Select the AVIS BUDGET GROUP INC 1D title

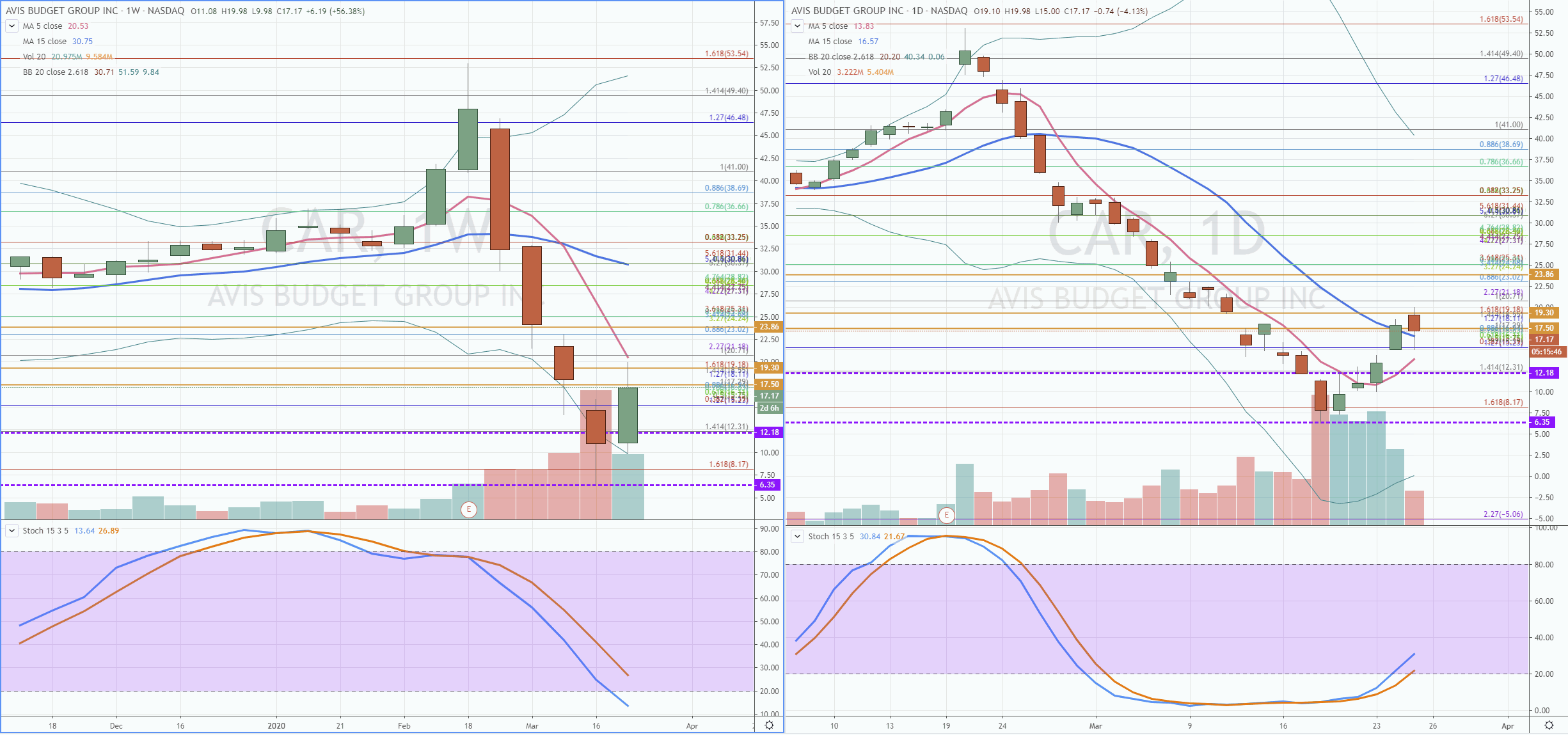pos(879,11)
